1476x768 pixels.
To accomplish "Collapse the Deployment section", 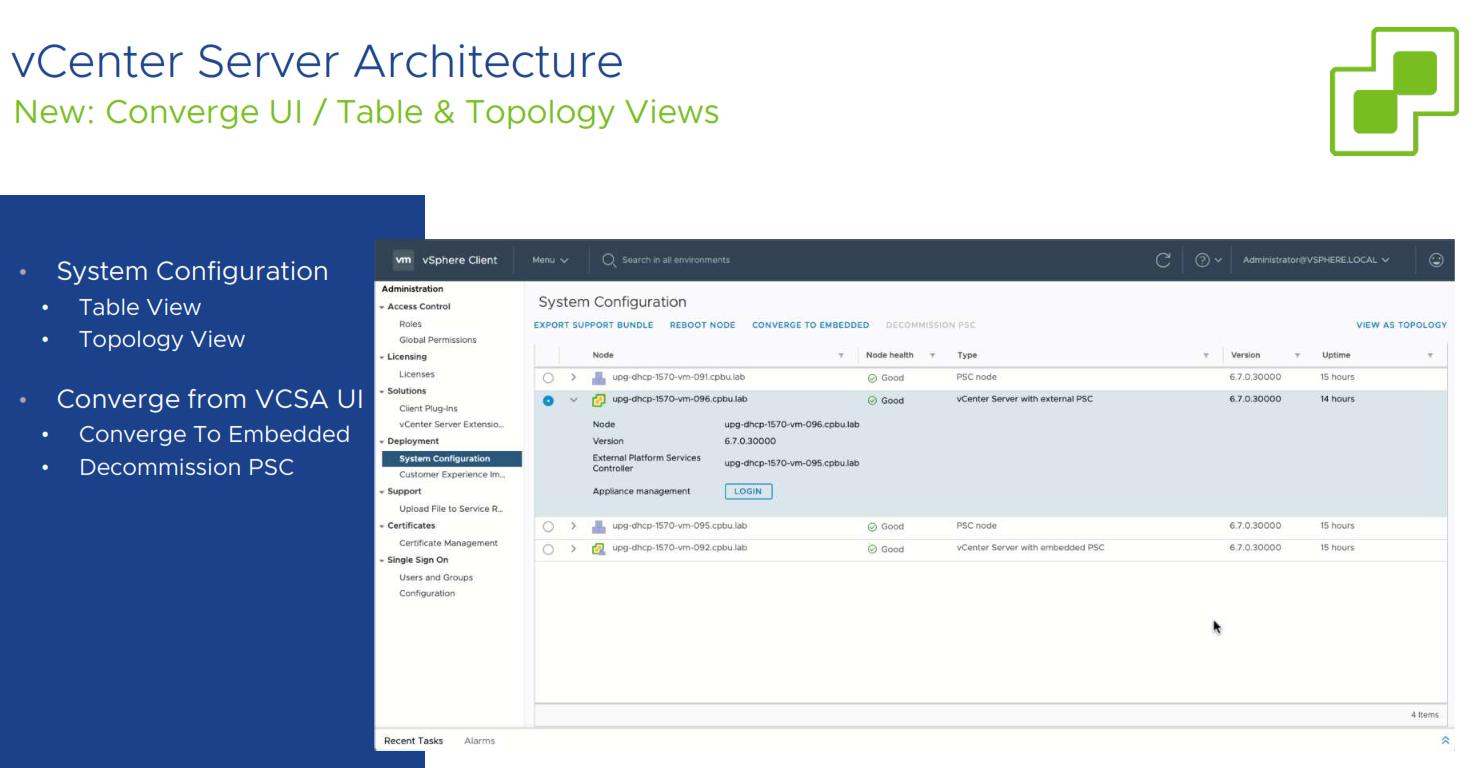I will coord(382,441).
